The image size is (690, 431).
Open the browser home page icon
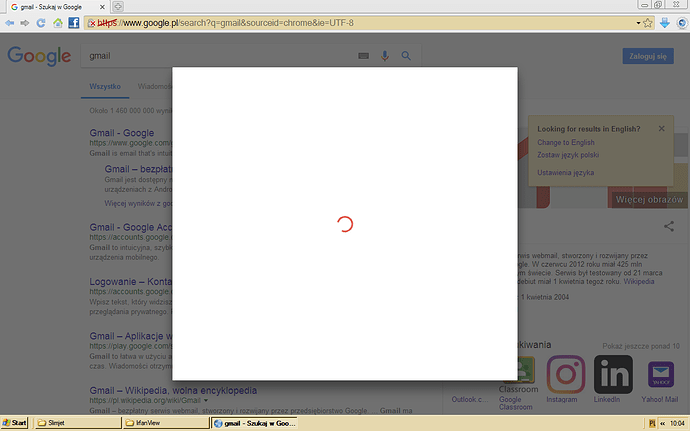pyautogui.click(x=58, y=23)
